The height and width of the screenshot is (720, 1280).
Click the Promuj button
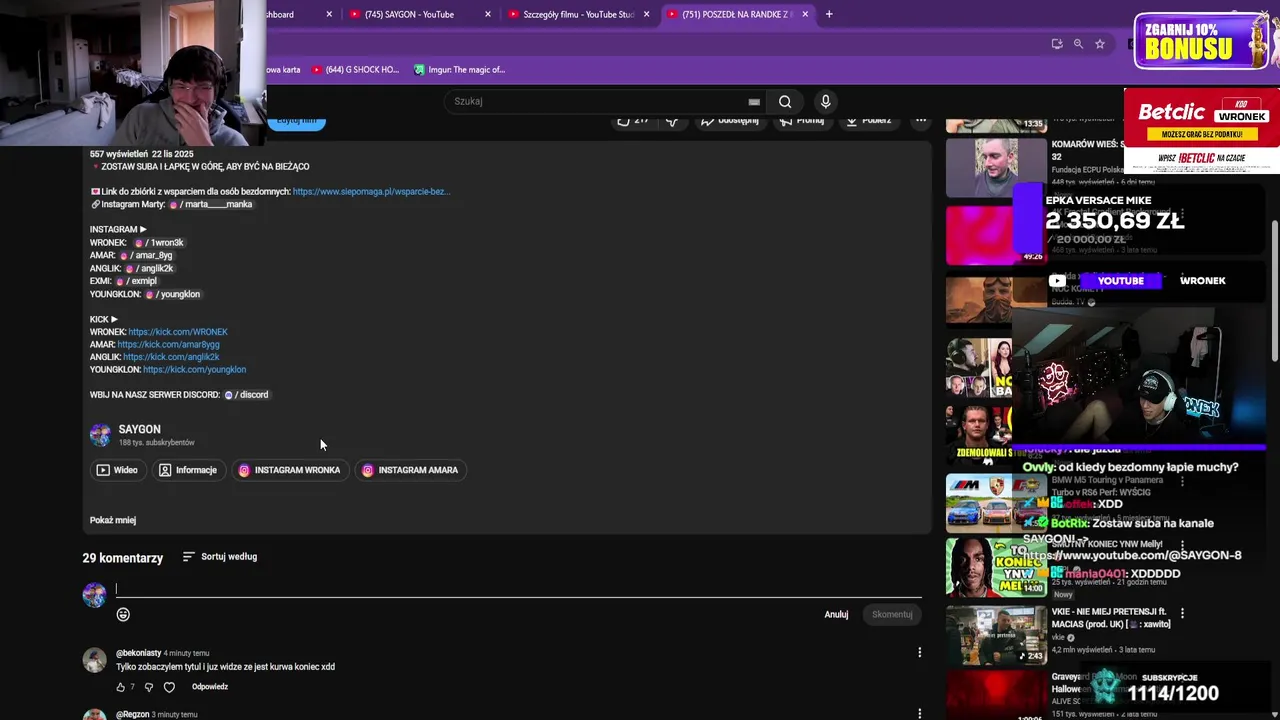(802, 121)
